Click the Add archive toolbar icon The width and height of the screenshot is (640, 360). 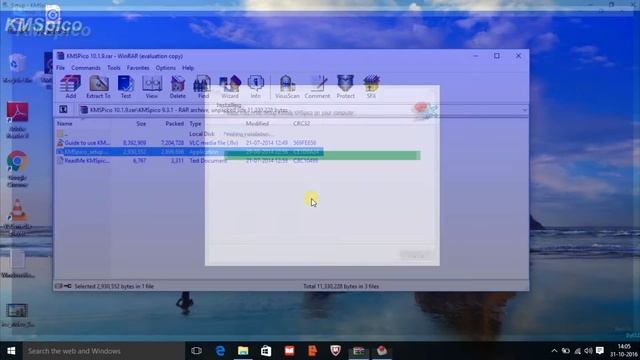pyautogui.click(x=70, y=87)
